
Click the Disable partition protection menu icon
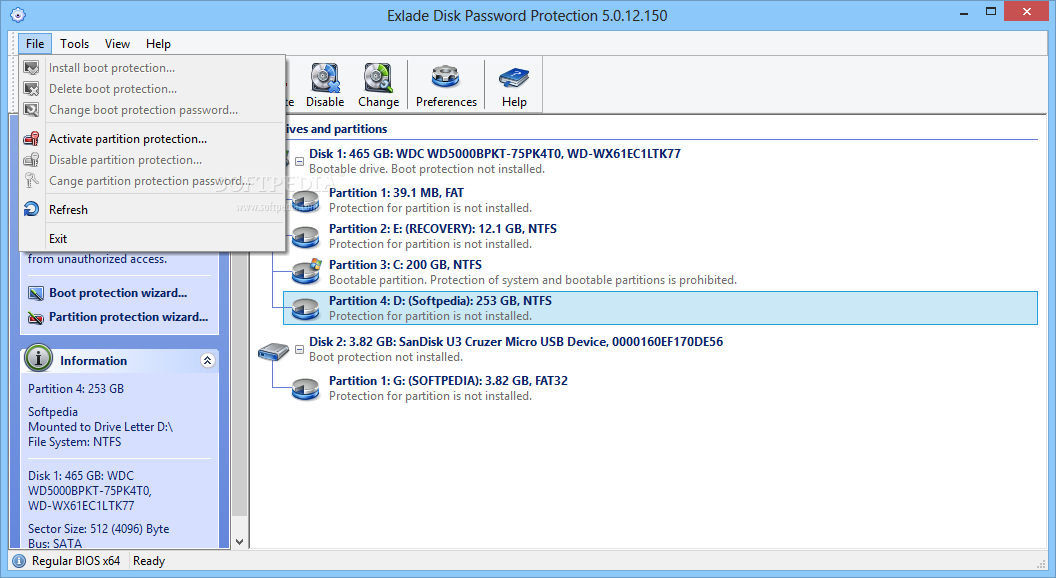(x=31, y=160)
